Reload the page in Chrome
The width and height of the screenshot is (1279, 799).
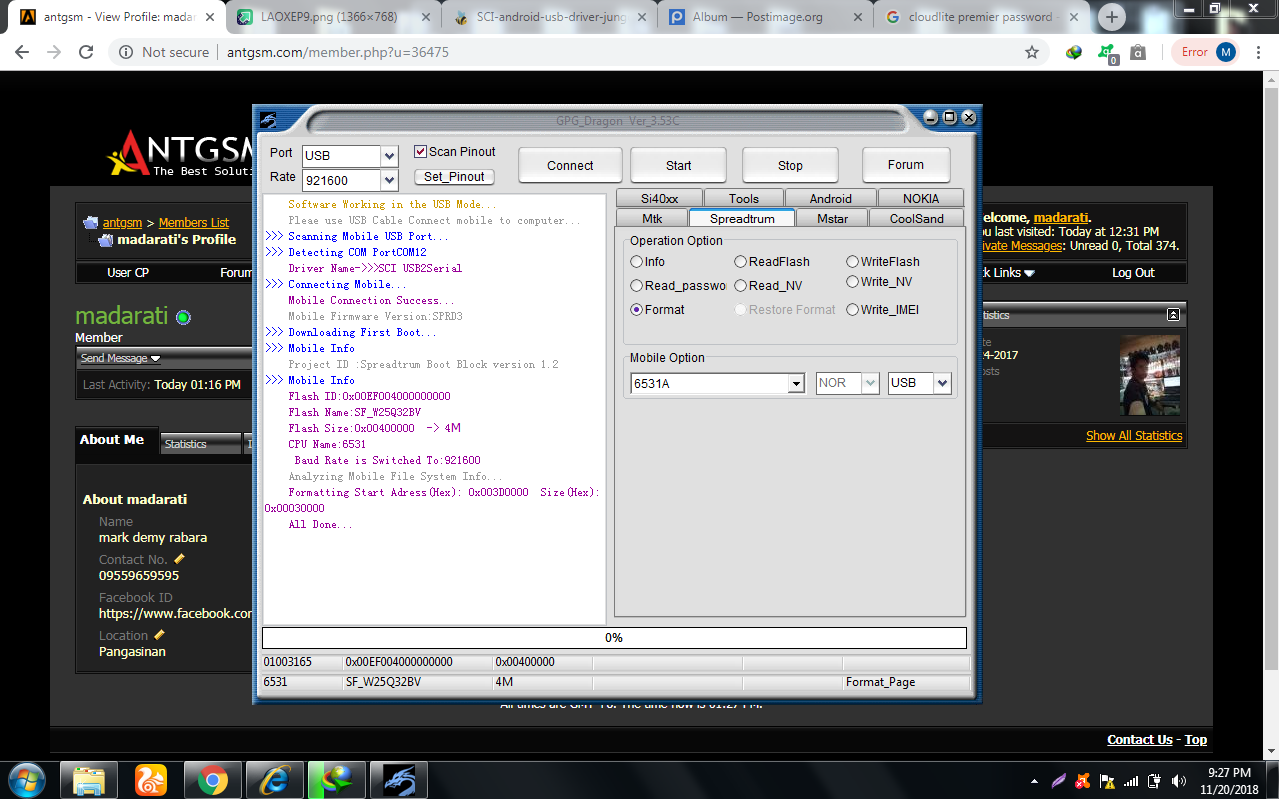click(x=86, y=52)
